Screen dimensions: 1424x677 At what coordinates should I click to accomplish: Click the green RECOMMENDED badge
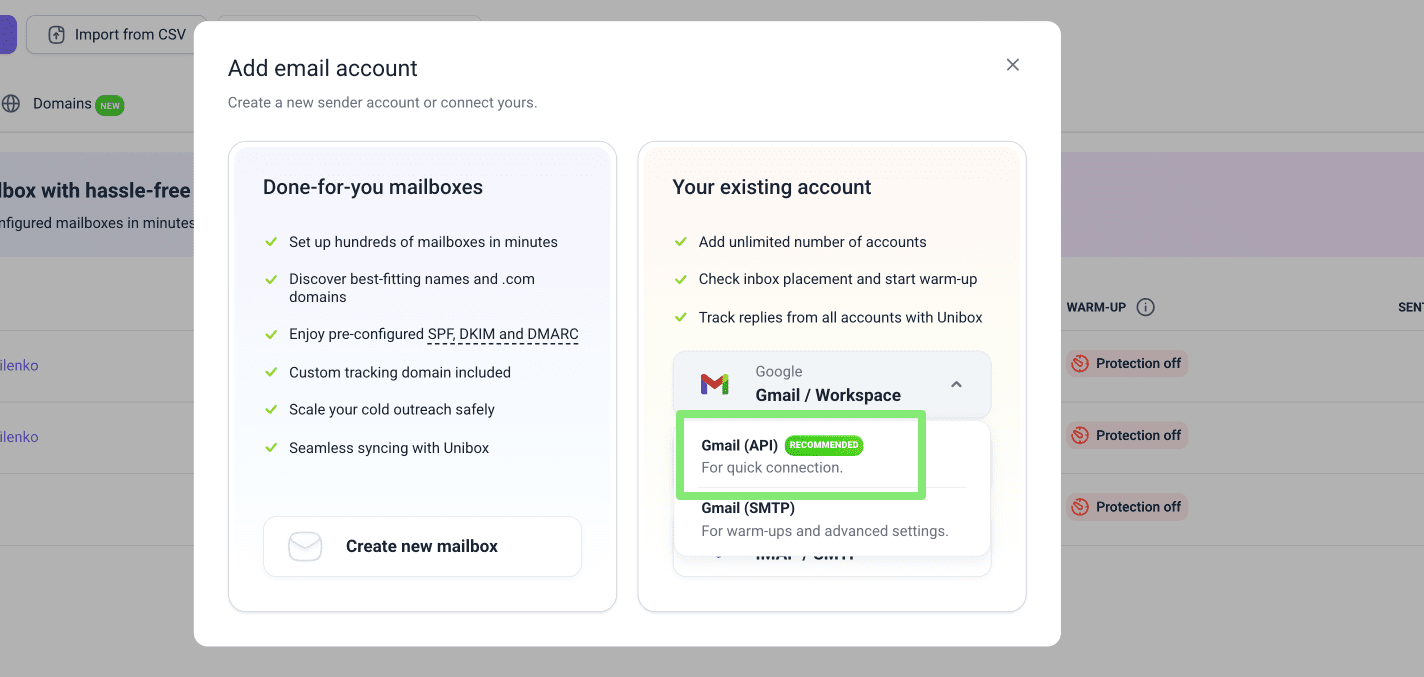(x=823, y=445)
